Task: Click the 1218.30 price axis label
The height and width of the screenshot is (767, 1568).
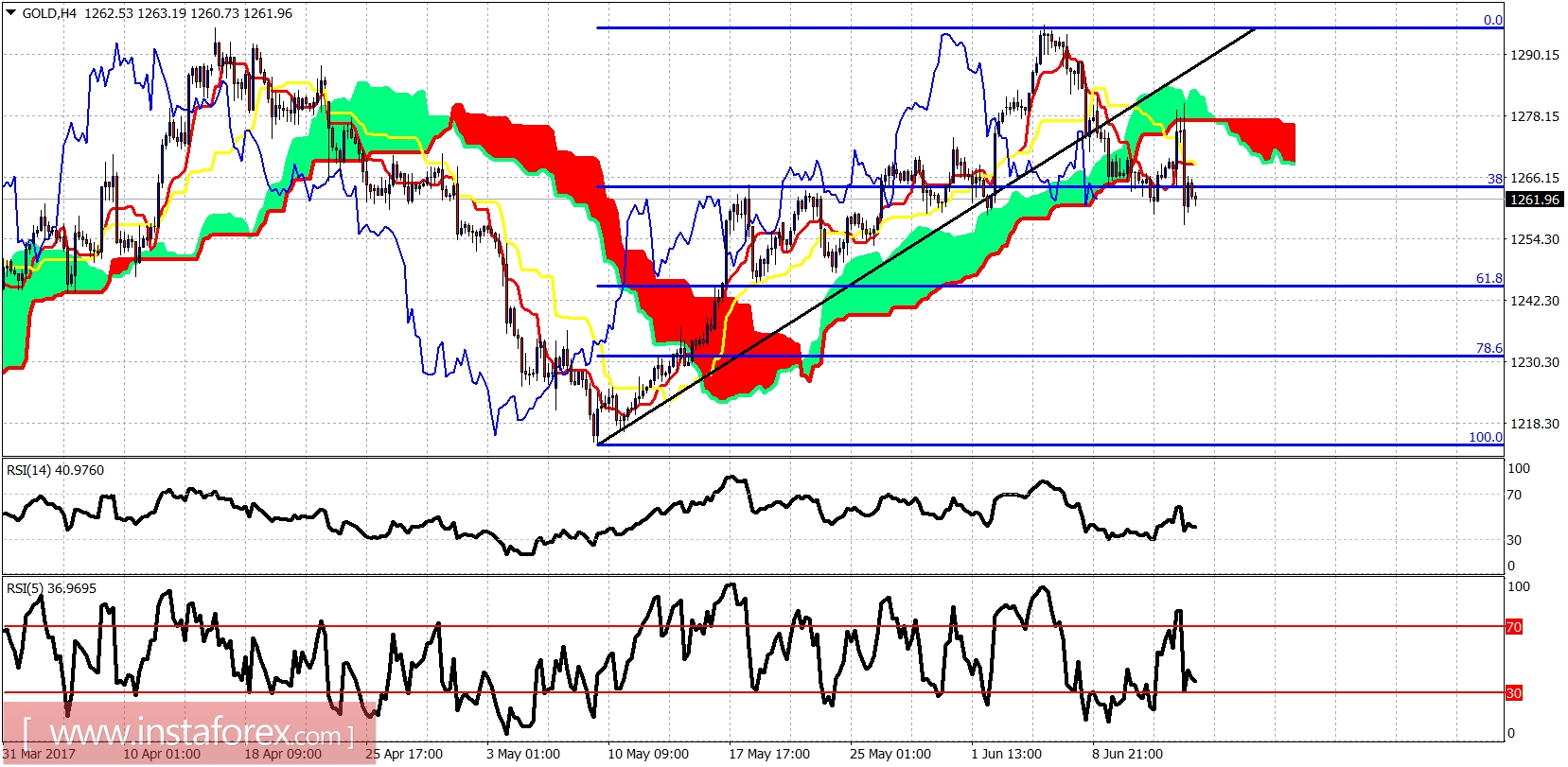Action: [1535, 424]
